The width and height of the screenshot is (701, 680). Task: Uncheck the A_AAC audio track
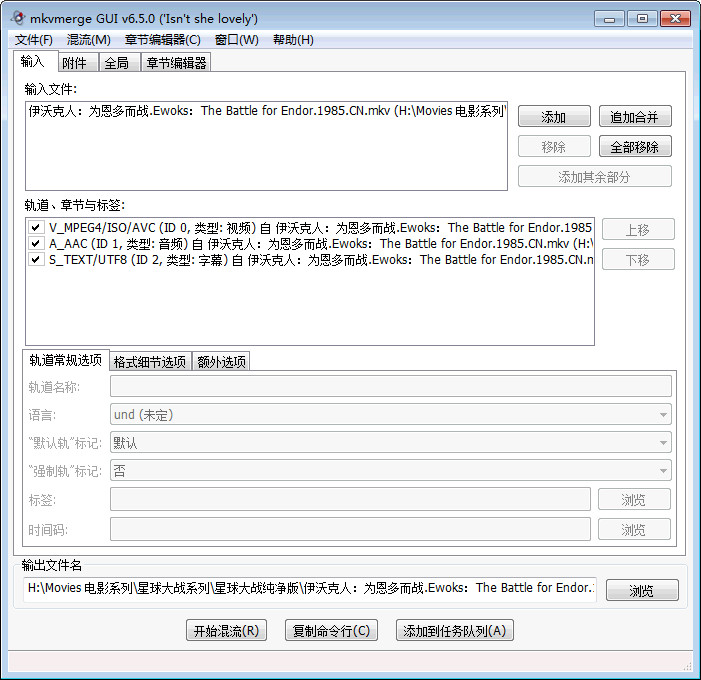point(35,243)
